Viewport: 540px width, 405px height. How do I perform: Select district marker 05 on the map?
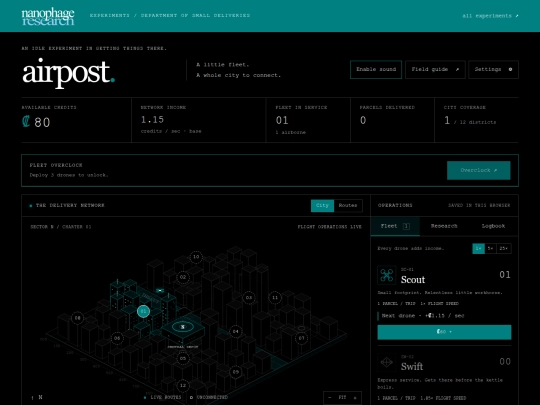(183, 359)
